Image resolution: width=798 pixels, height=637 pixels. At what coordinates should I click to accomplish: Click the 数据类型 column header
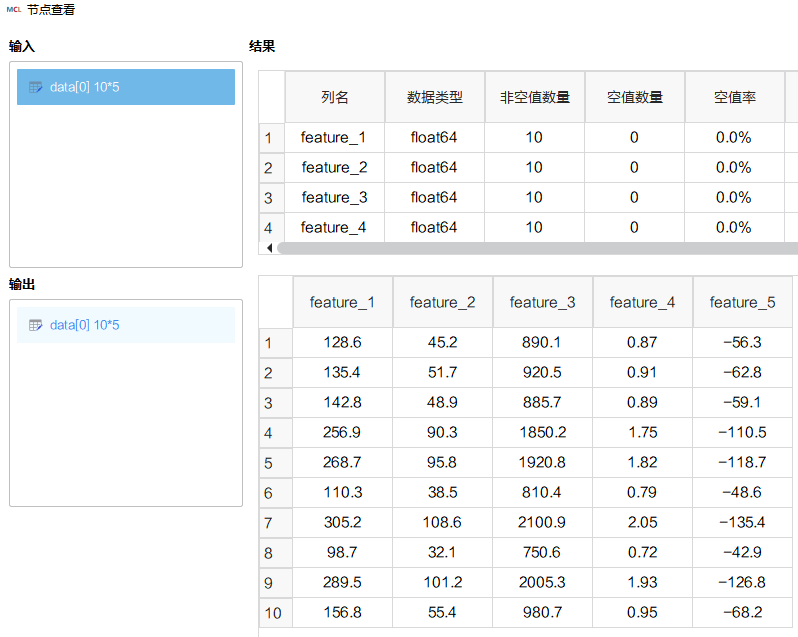435,97
